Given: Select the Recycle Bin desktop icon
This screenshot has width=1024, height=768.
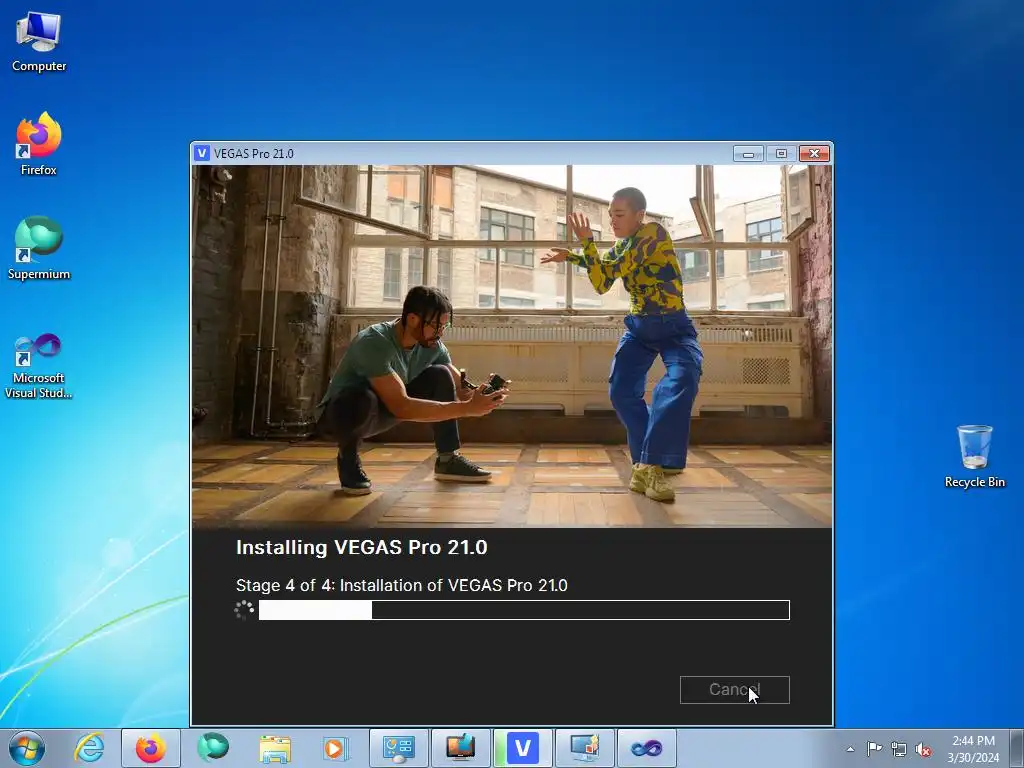Looking at the screenshot, I should [974, 456].
